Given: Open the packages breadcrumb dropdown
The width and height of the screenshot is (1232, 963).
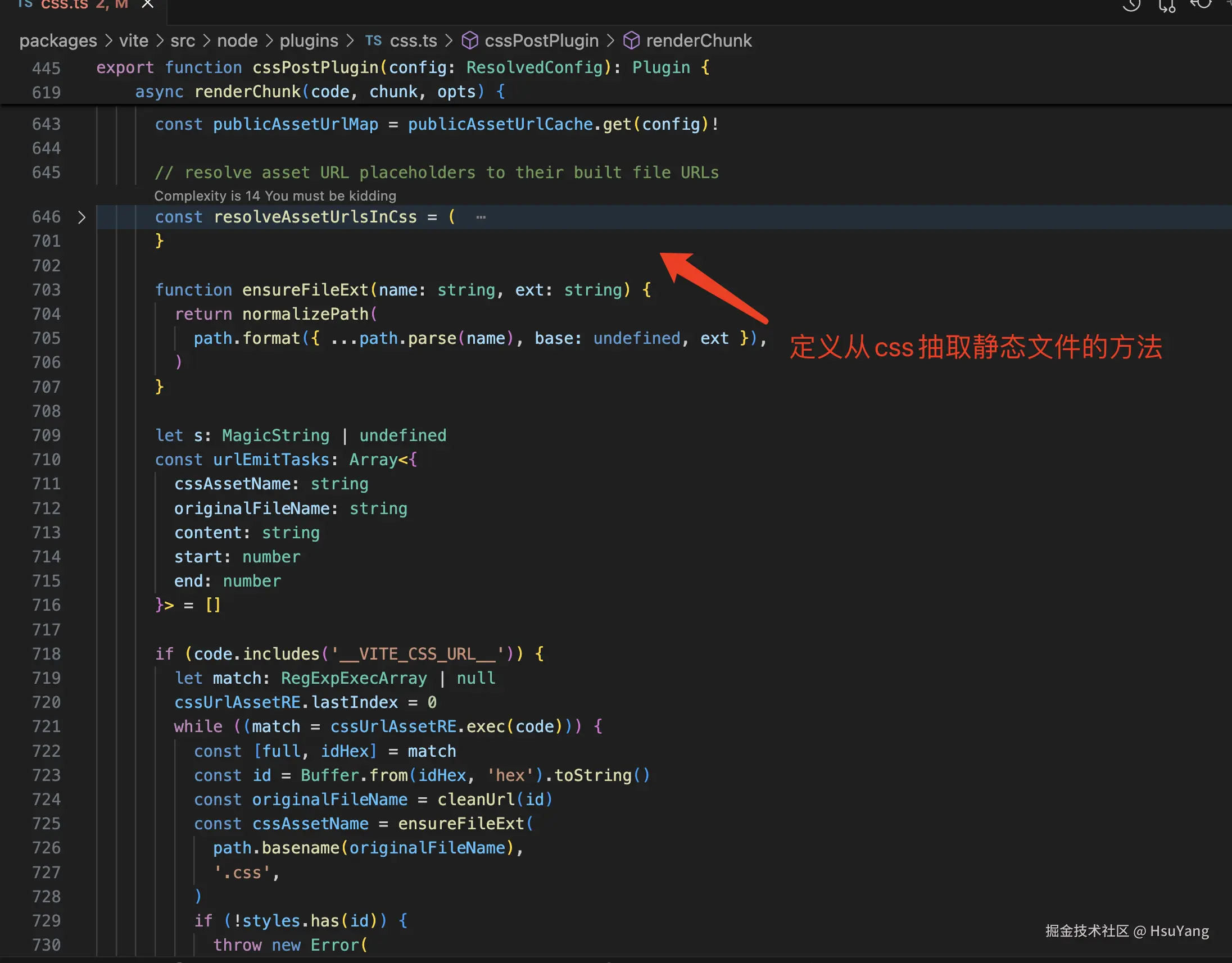Looking at the screenshot, I should tap(58, 40).
